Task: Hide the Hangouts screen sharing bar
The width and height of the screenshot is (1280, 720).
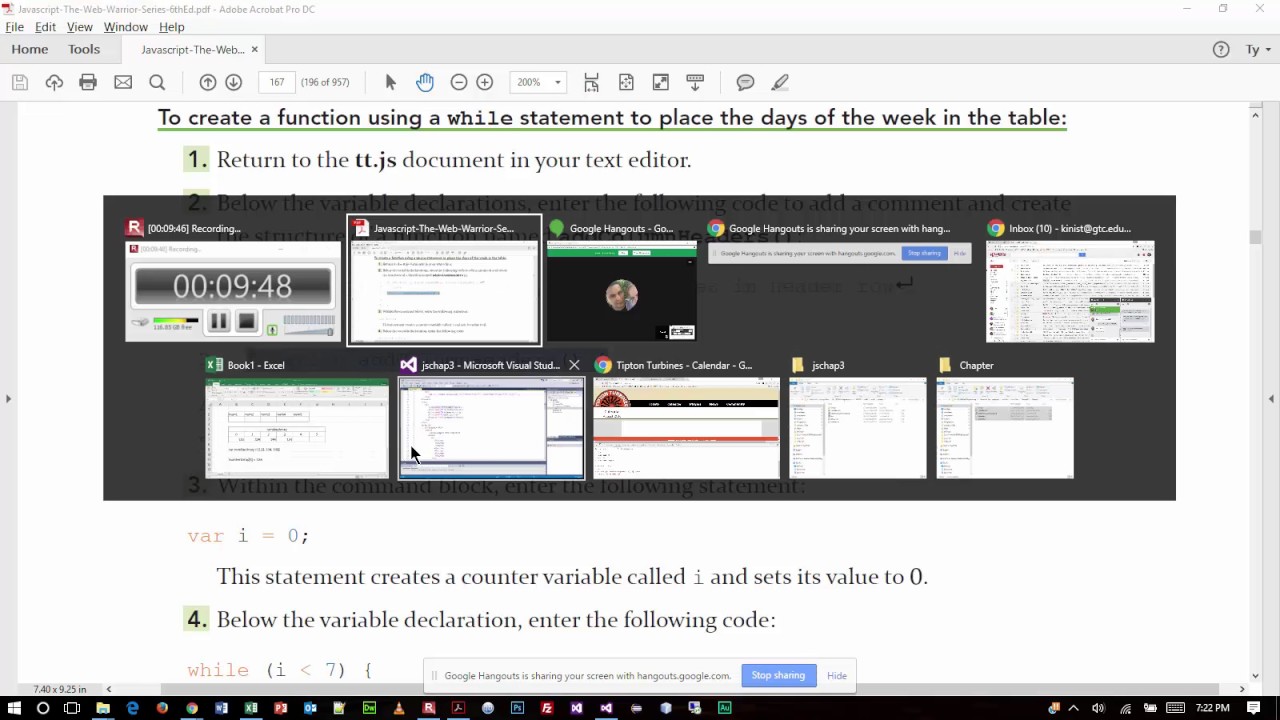Action: click(x=837, y=676)
